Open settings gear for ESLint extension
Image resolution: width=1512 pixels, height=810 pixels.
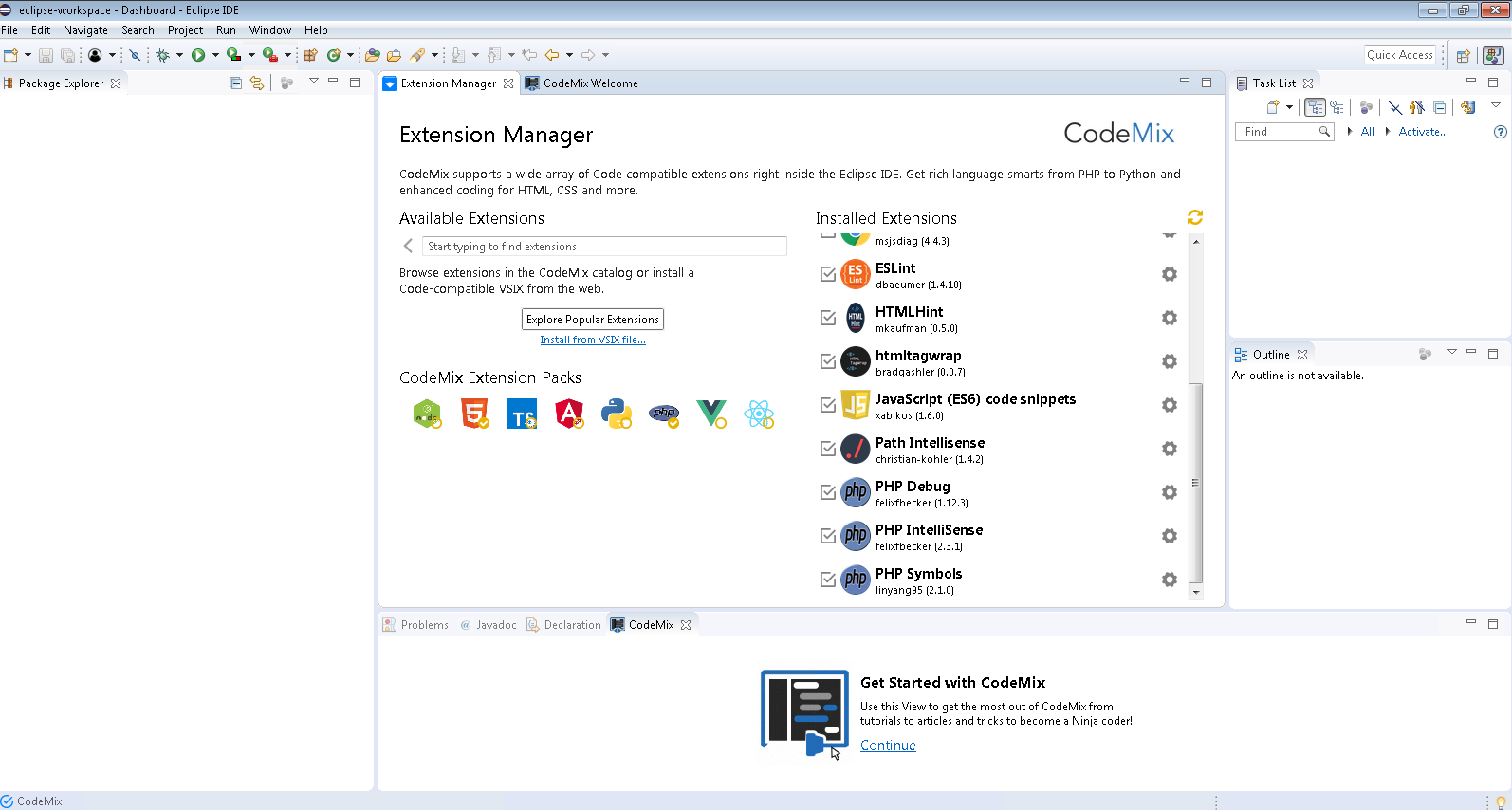(x=1170, y=274)
